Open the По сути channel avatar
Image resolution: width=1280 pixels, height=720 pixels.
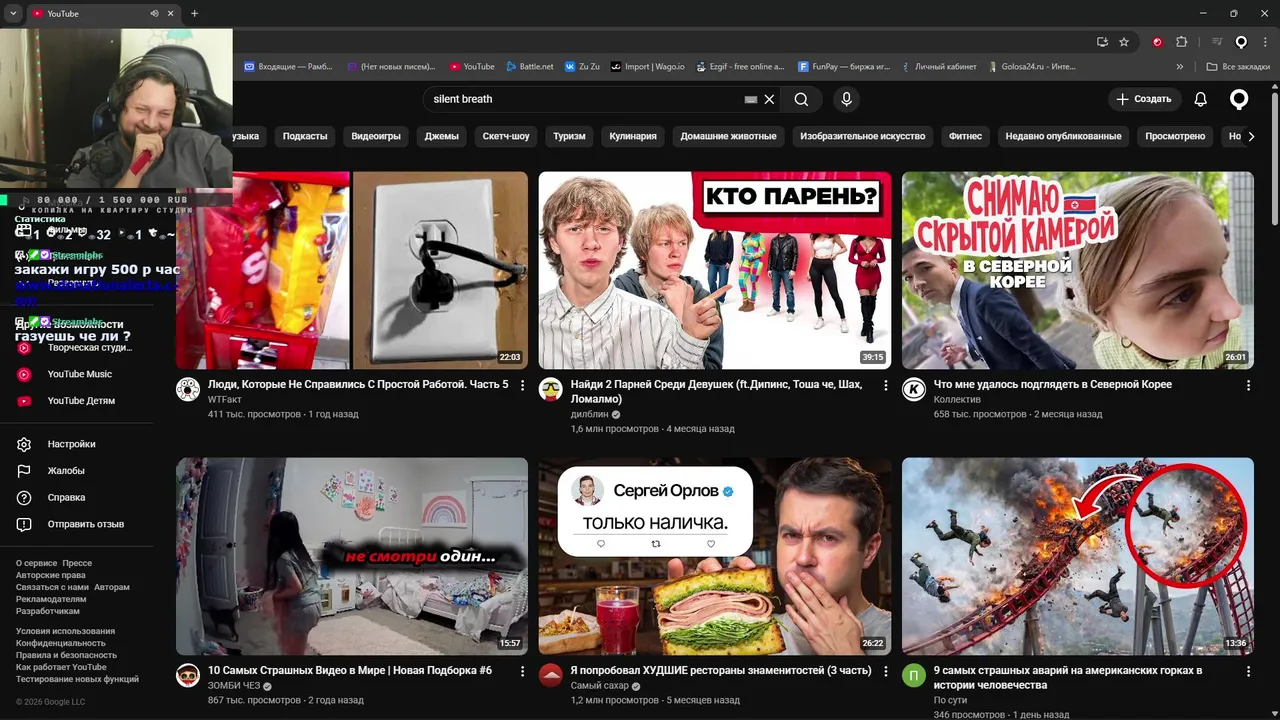914,675
